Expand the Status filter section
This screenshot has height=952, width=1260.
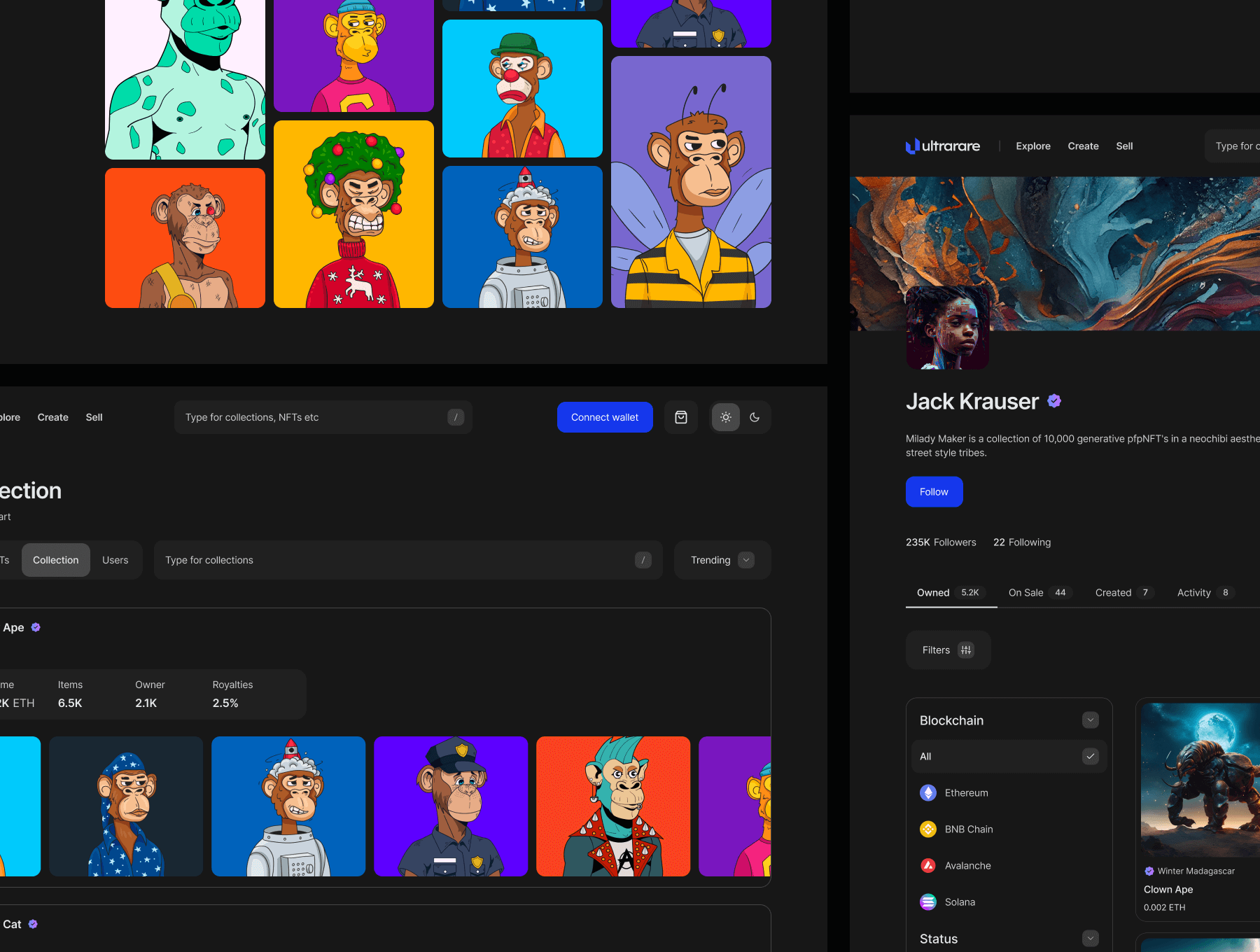[x=1090, y=939]
